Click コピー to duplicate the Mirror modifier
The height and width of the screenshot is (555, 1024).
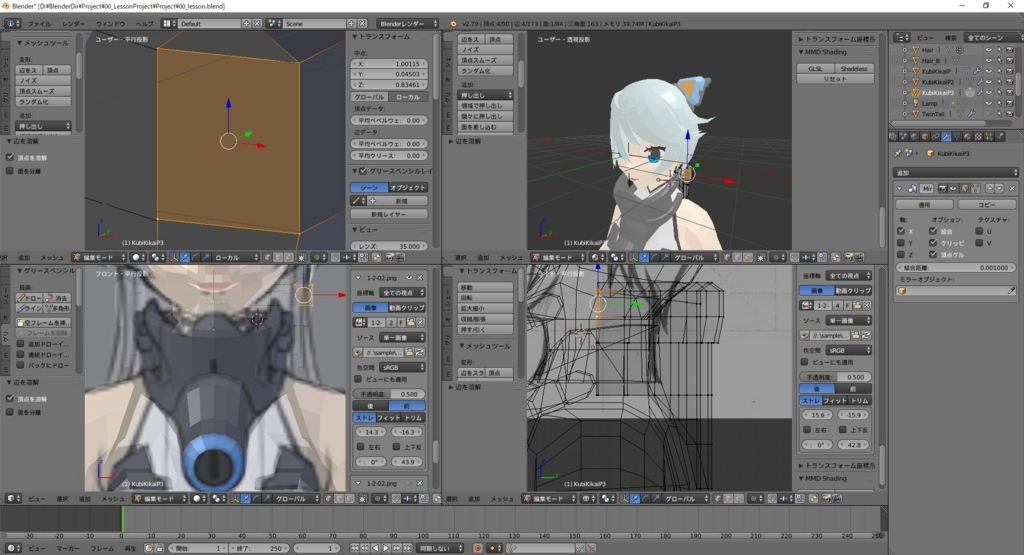[987, 204]
